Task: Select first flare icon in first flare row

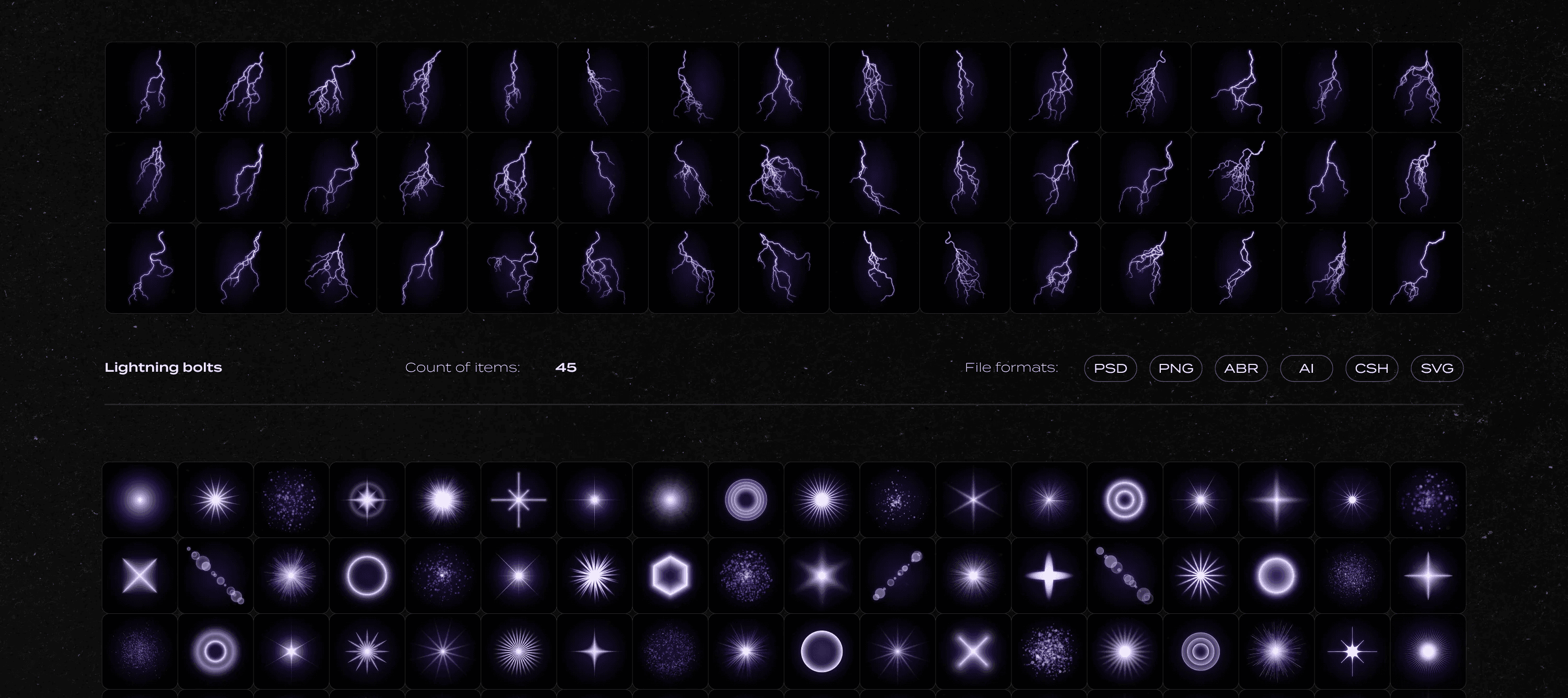Action: 140,500
